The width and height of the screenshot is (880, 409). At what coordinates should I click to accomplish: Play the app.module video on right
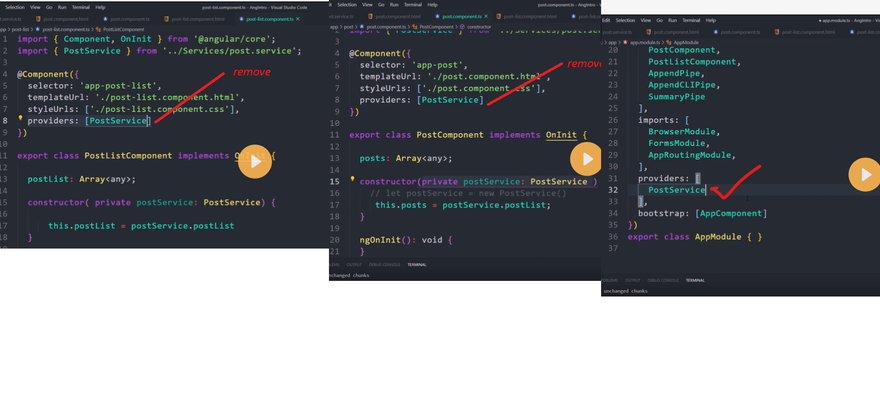point(864,176)
